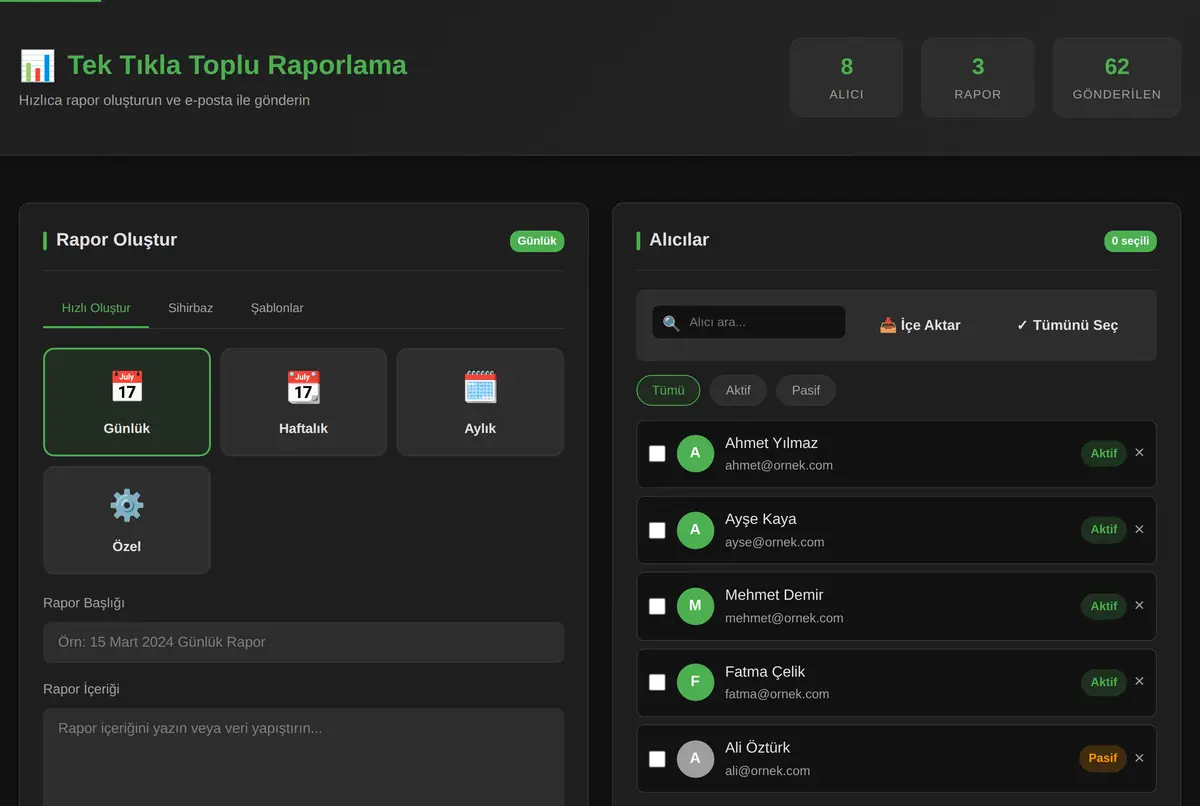
Task: Focus the Rapor Başlığı input field
Action: [304, 642]
